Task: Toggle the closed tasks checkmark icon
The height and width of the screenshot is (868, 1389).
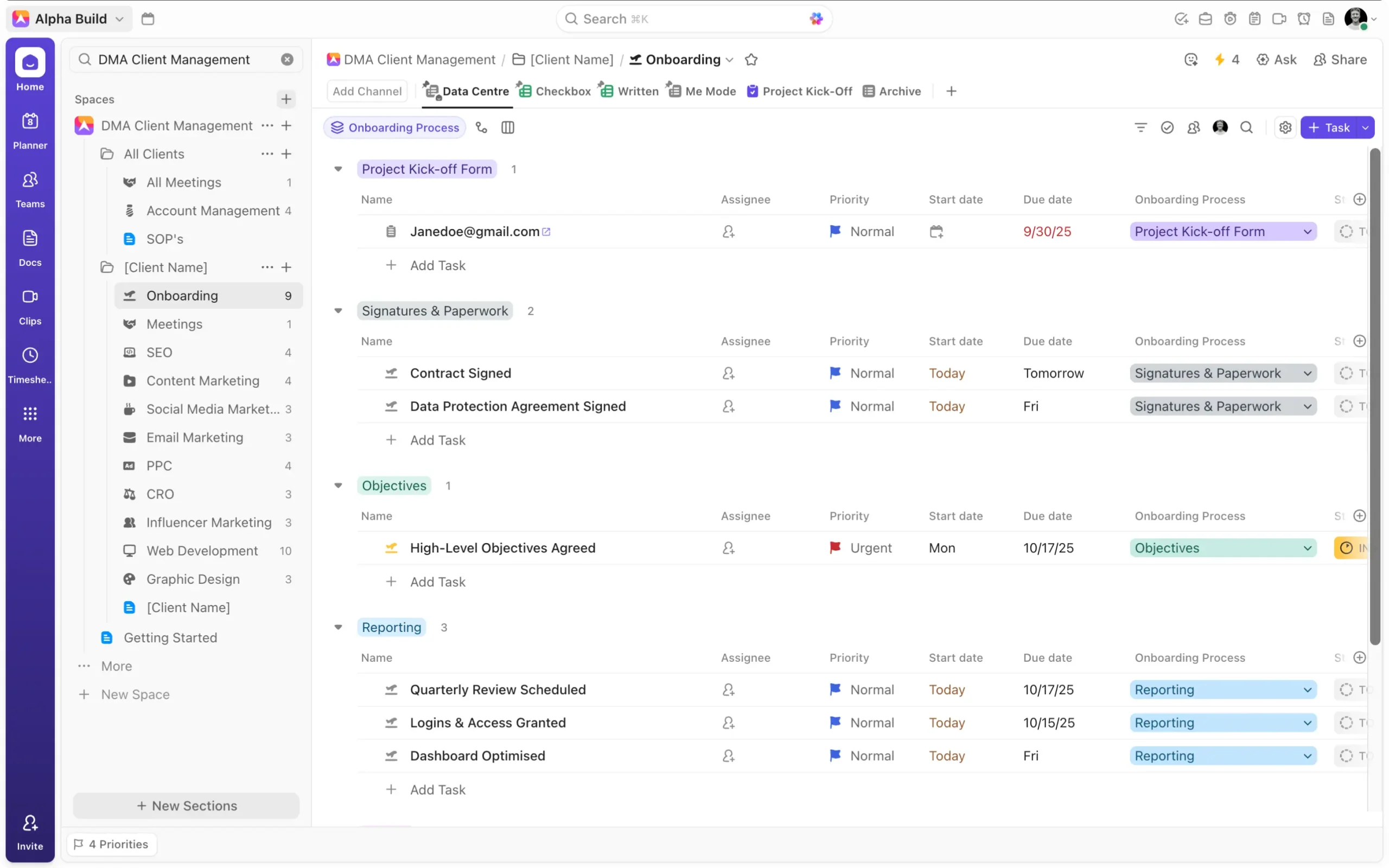Action: pos(1167,127)
